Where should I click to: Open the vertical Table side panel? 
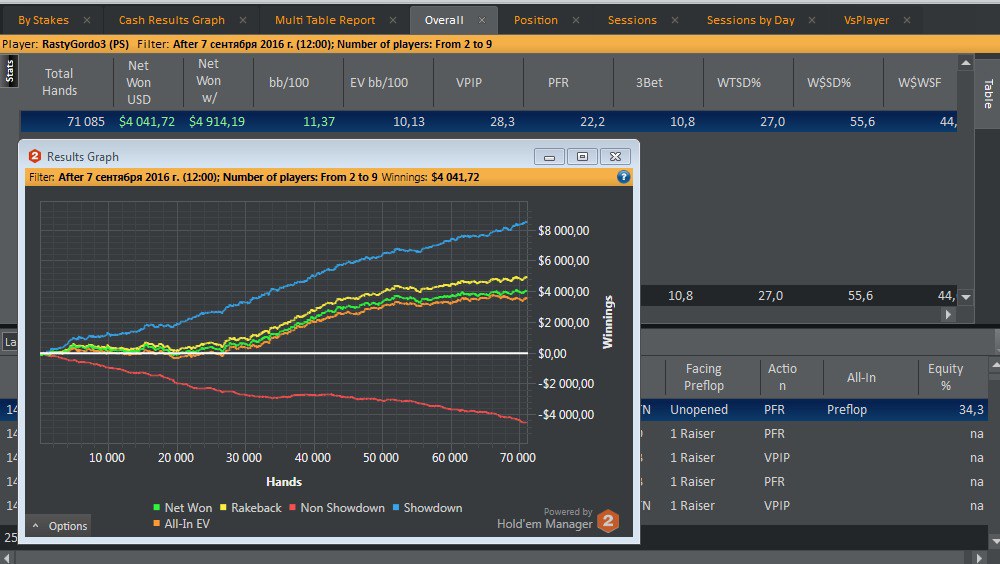[987, 94]
